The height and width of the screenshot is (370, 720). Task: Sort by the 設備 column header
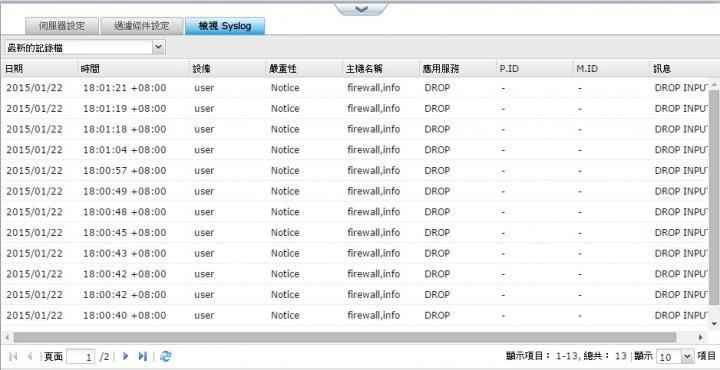(228, 69)
